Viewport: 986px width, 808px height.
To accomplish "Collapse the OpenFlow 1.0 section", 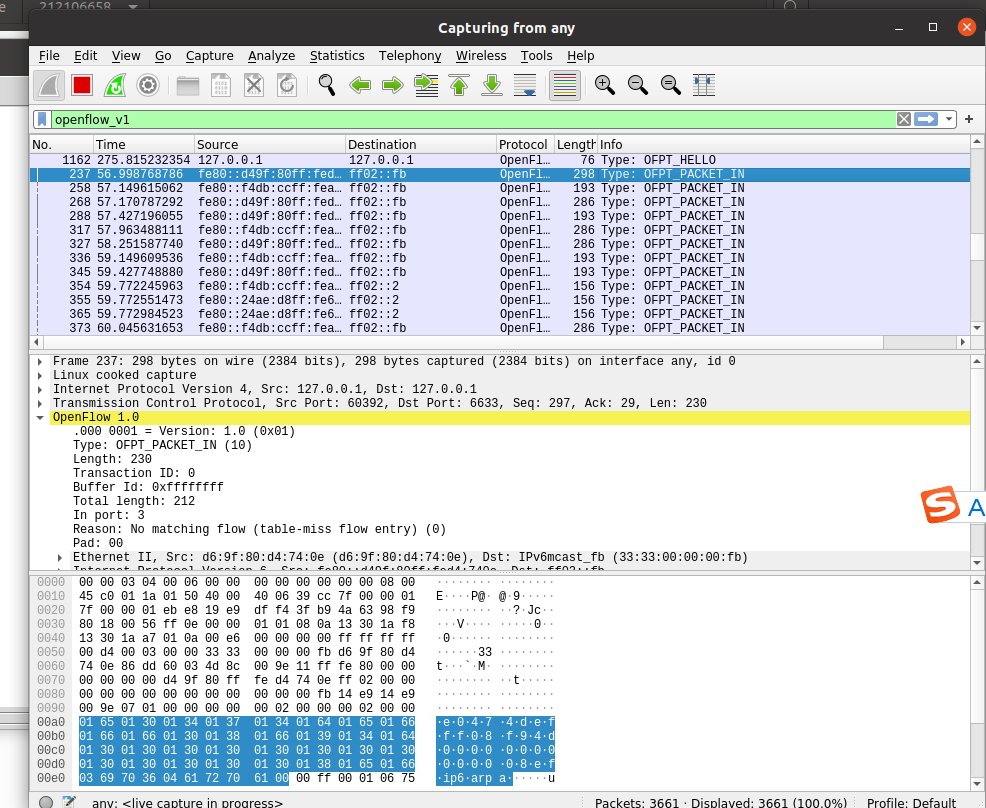I will click(40, 418).
